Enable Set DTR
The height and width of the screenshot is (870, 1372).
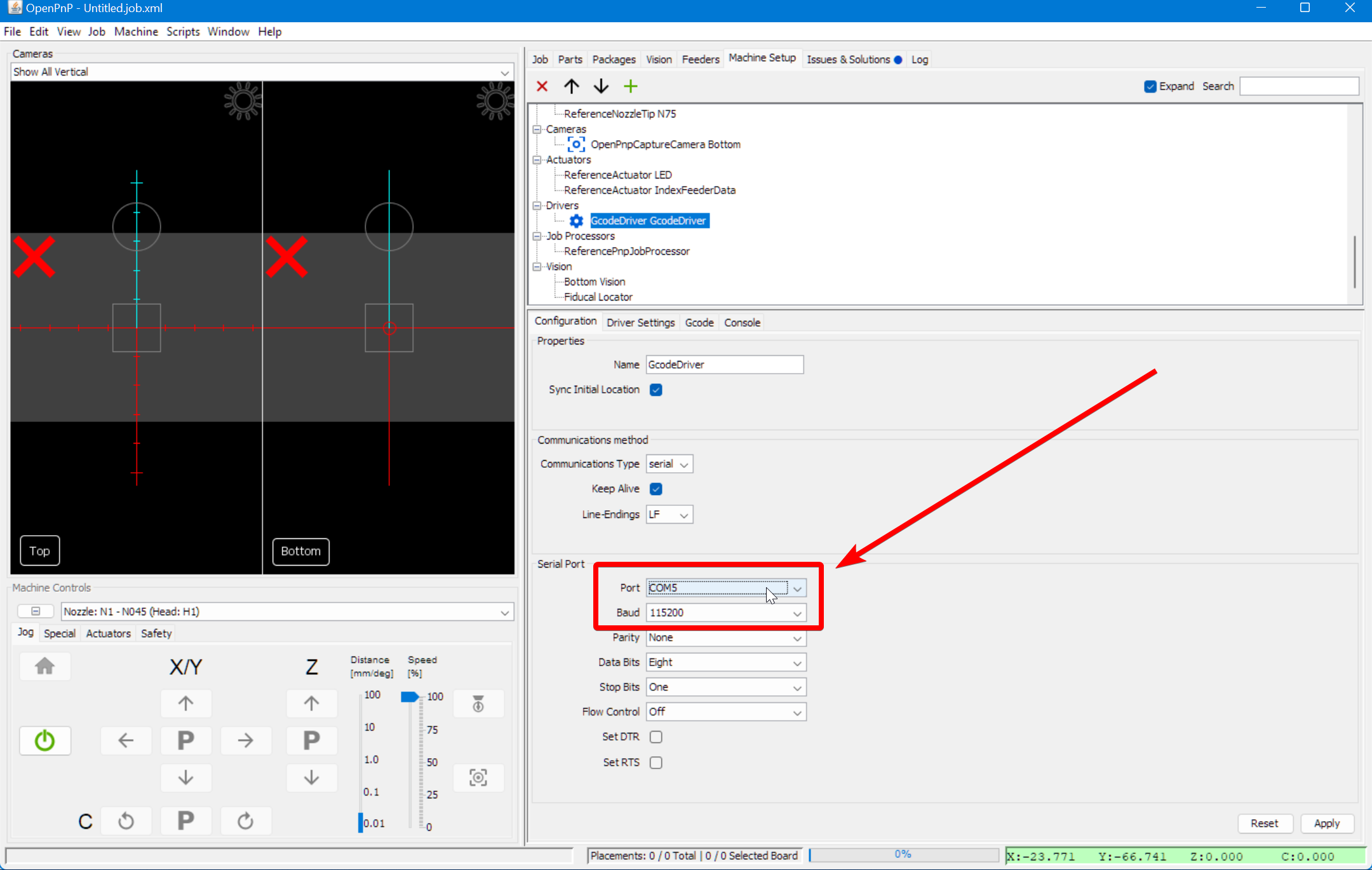[656, 737]
